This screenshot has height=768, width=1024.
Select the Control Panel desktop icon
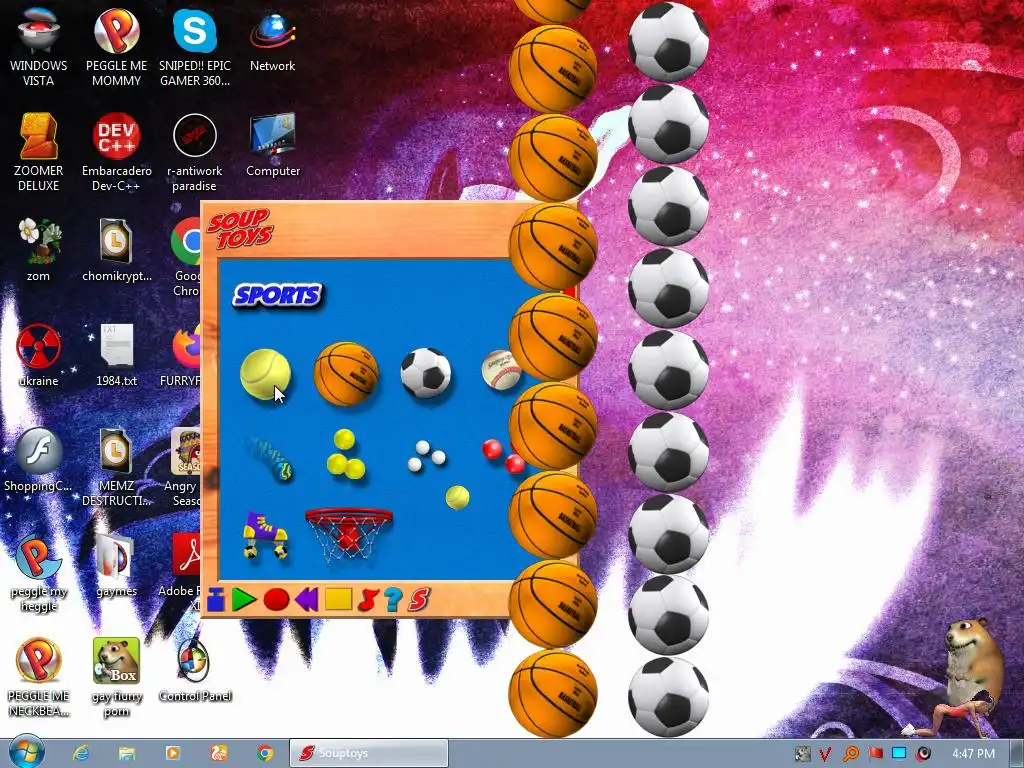(x=195, y=671)
